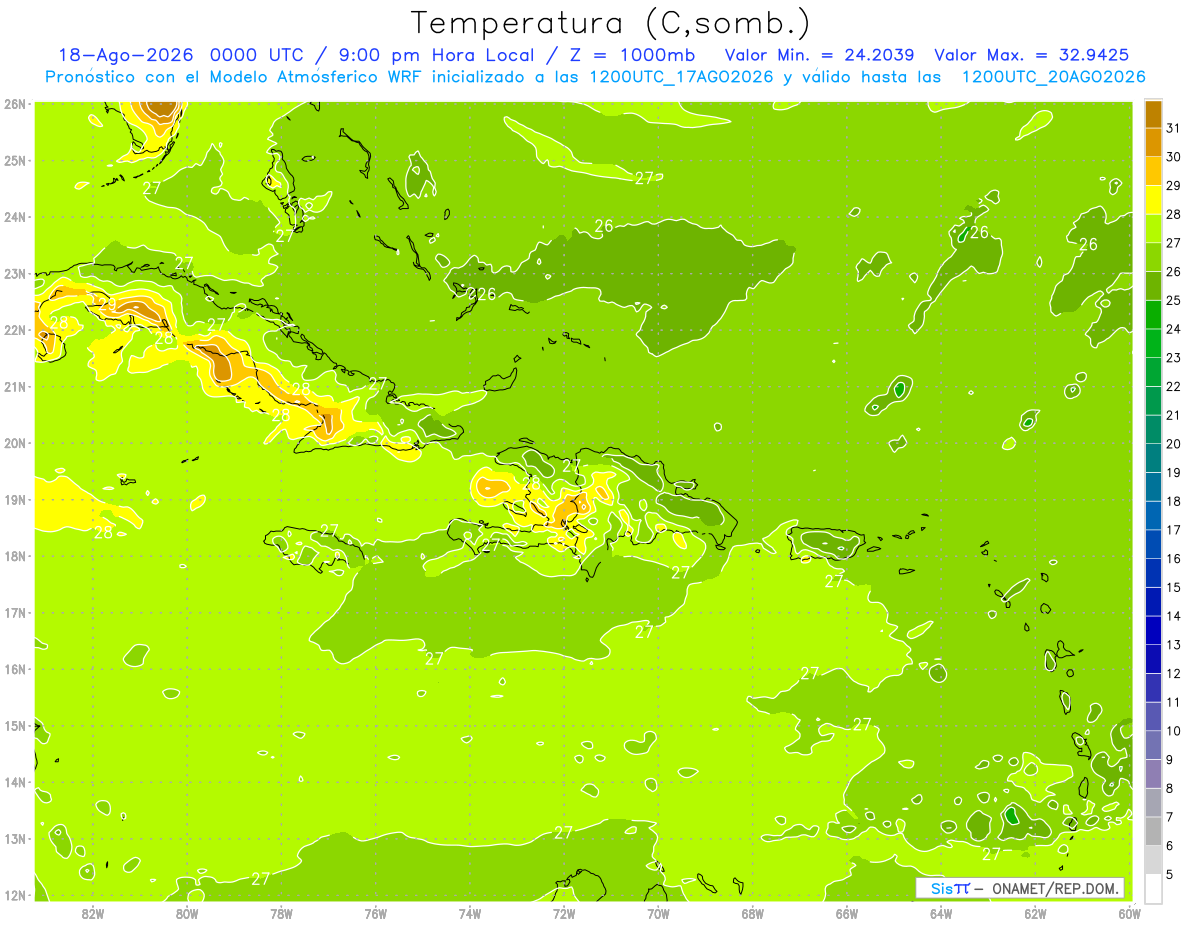Pick the legend swatch between 24 and 25
1200x927 pixels.
point(1153,315)
